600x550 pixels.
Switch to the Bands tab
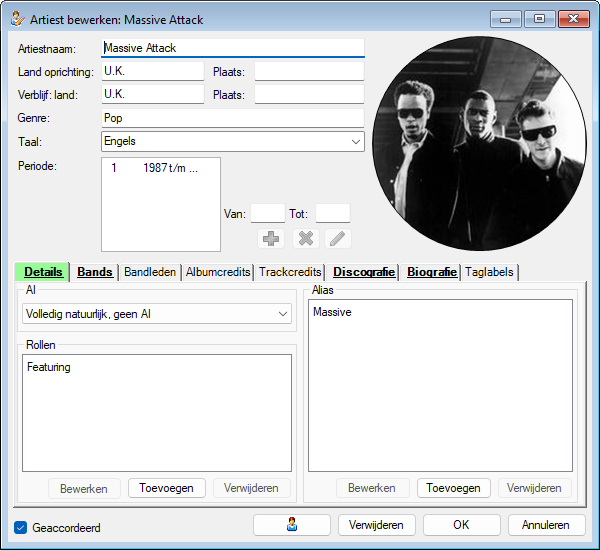(95, 272)
